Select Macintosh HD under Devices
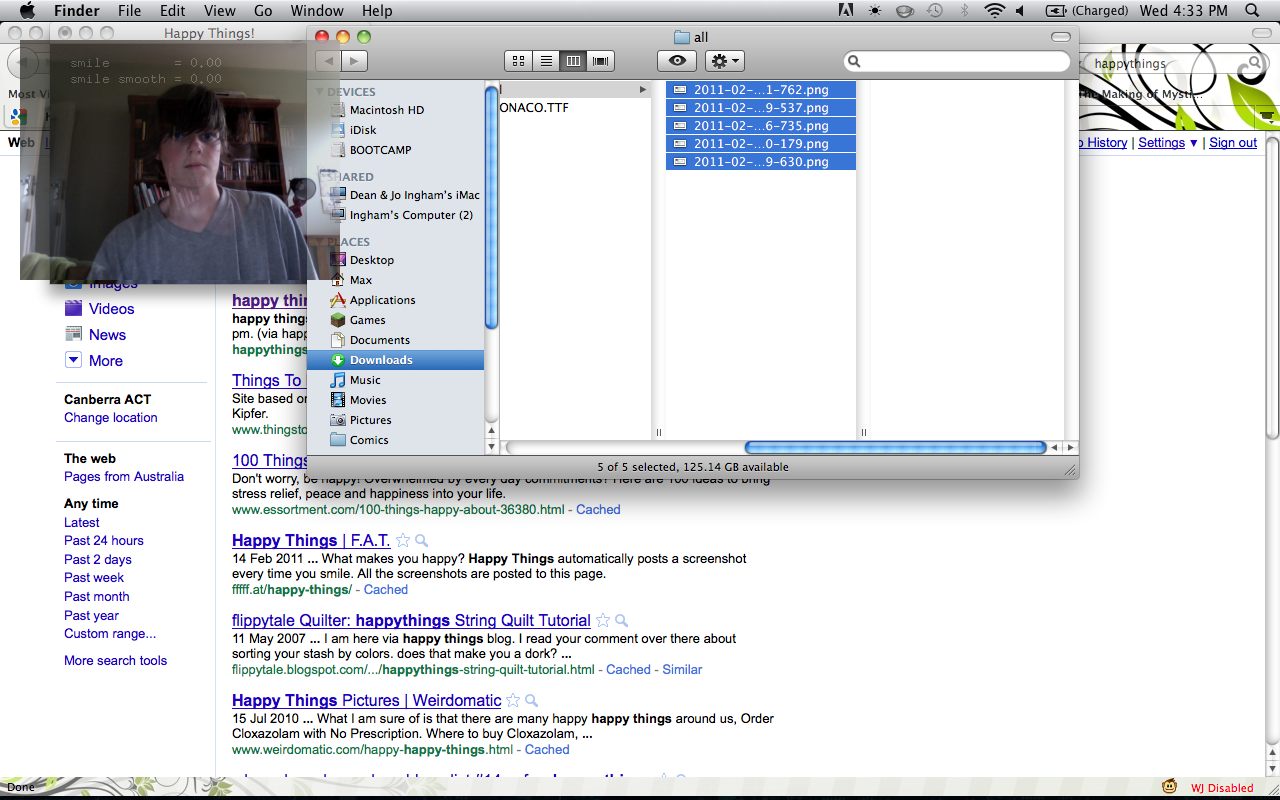 [x=386, y=110]
